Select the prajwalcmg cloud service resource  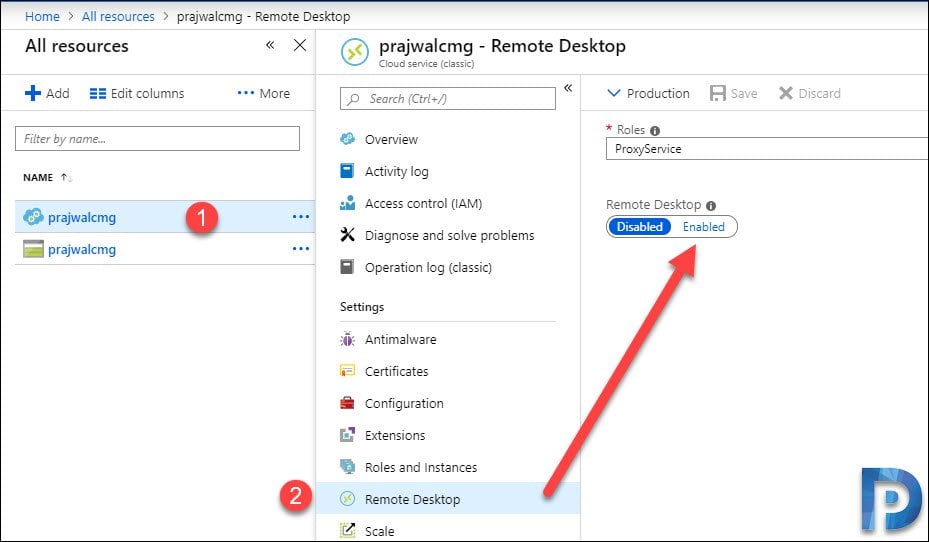[82, 217]
